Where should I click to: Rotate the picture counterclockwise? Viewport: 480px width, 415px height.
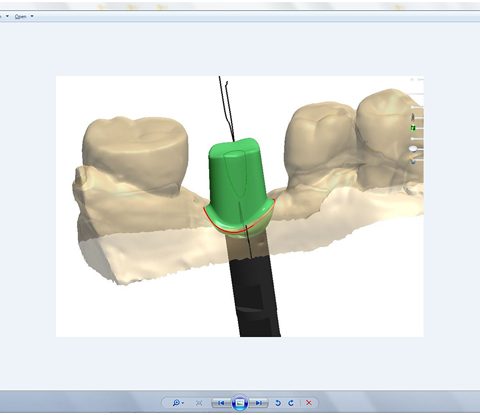(278, 403)
